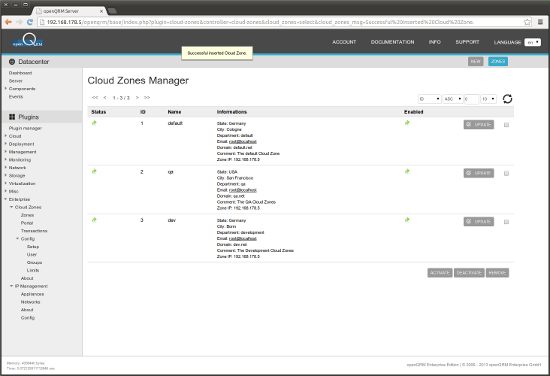The width and height of the screenshot is (550, 376).
Task: Reload the page with browser reload icon
Action: (x=30, y=22)
